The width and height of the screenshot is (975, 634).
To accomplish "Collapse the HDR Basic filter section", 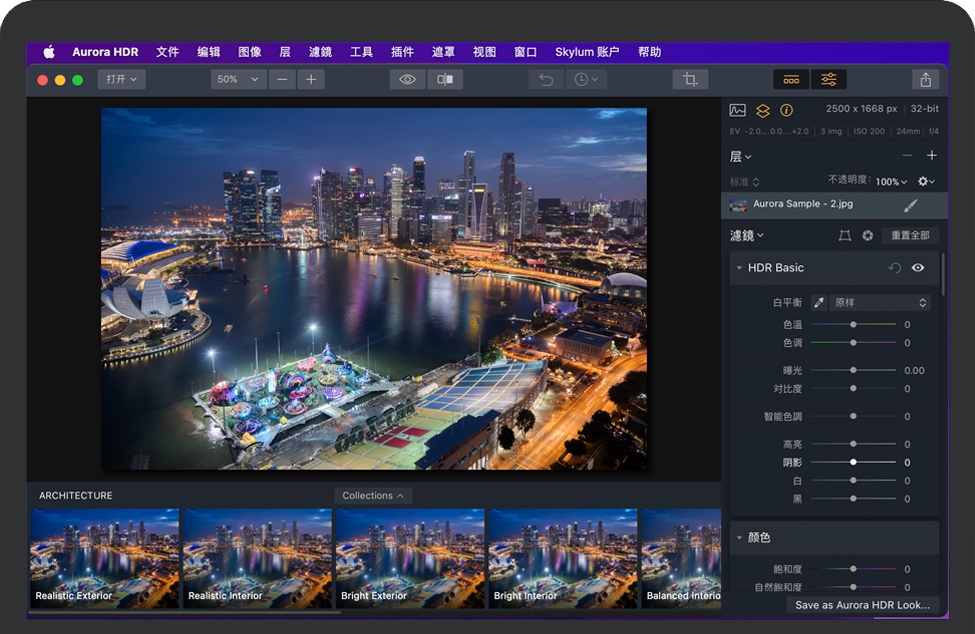I will (x=739, y=268).
